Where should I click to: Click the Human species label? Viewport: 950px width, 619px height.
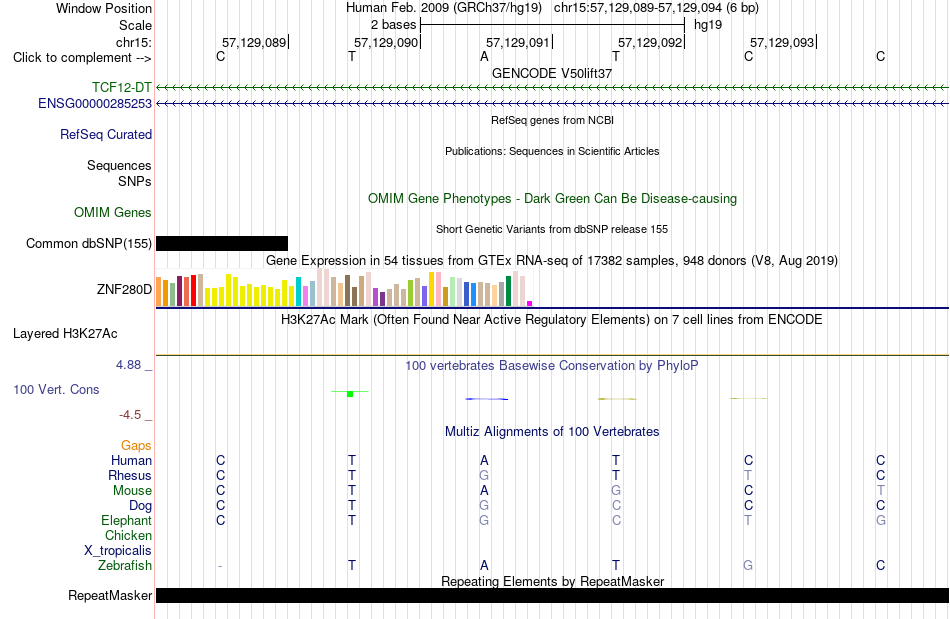131,461
